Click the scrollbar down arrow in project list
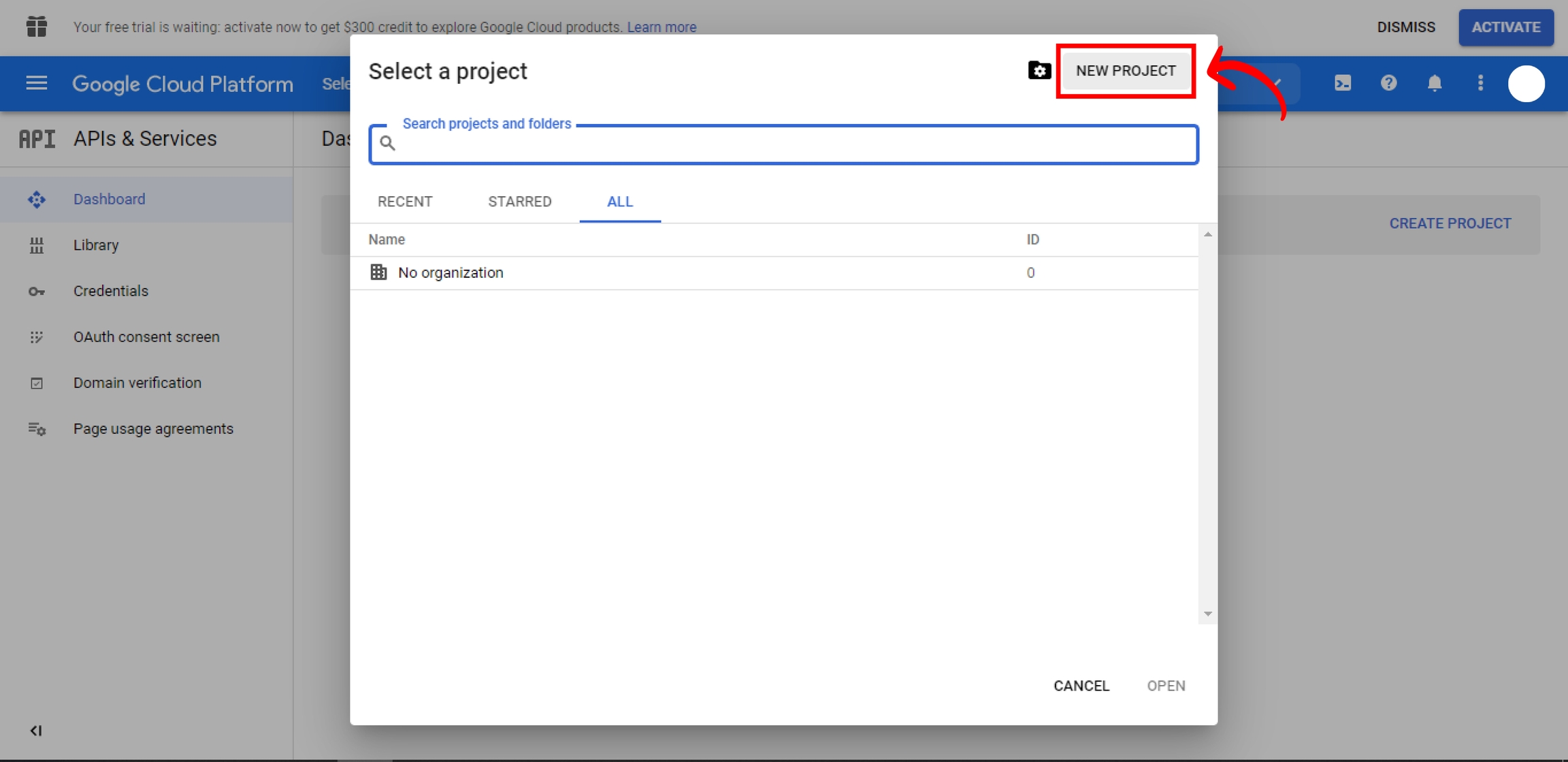The image size is (1568, 762). coord(1207,614)
